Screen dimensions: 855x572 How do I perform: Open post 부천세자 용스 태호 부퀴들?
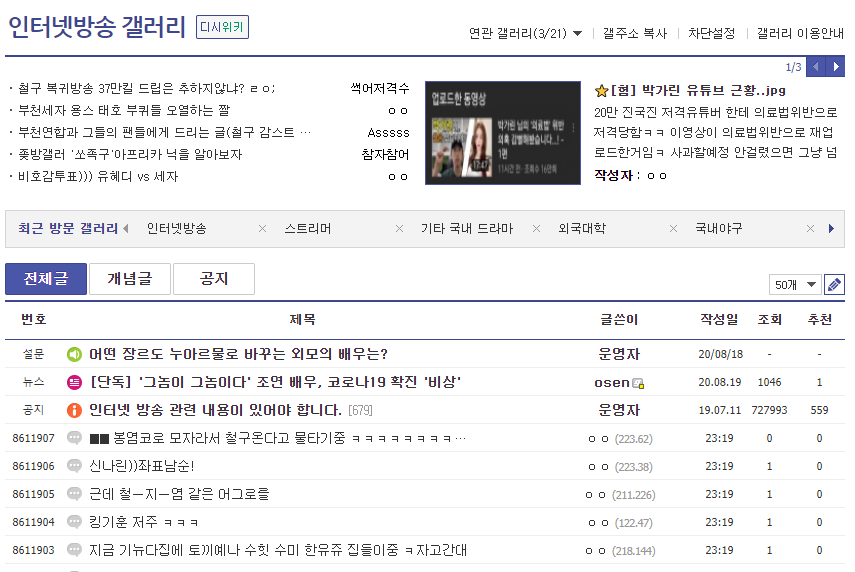tap(124, 111)
